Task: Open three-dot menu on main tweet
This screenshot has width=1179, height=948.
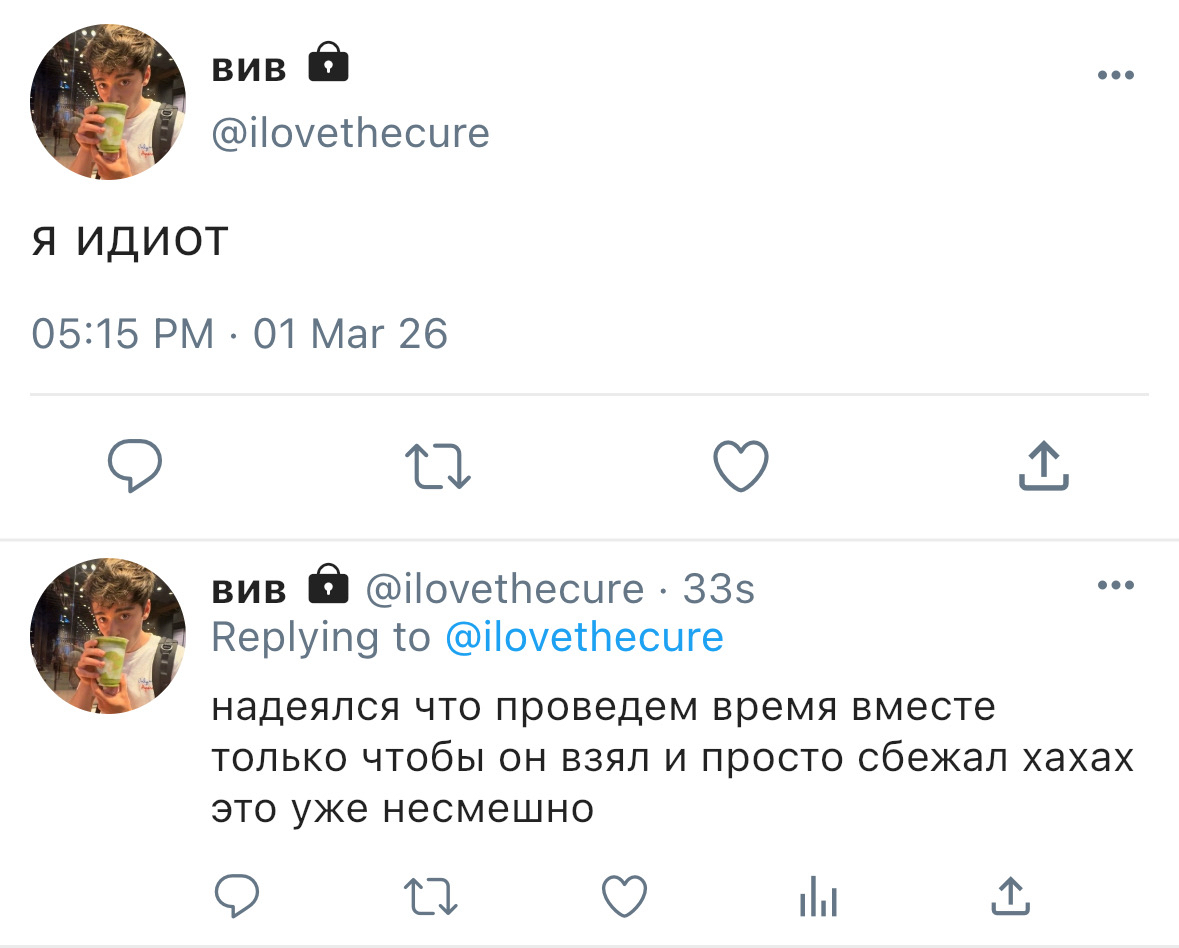Action: 1116,74
